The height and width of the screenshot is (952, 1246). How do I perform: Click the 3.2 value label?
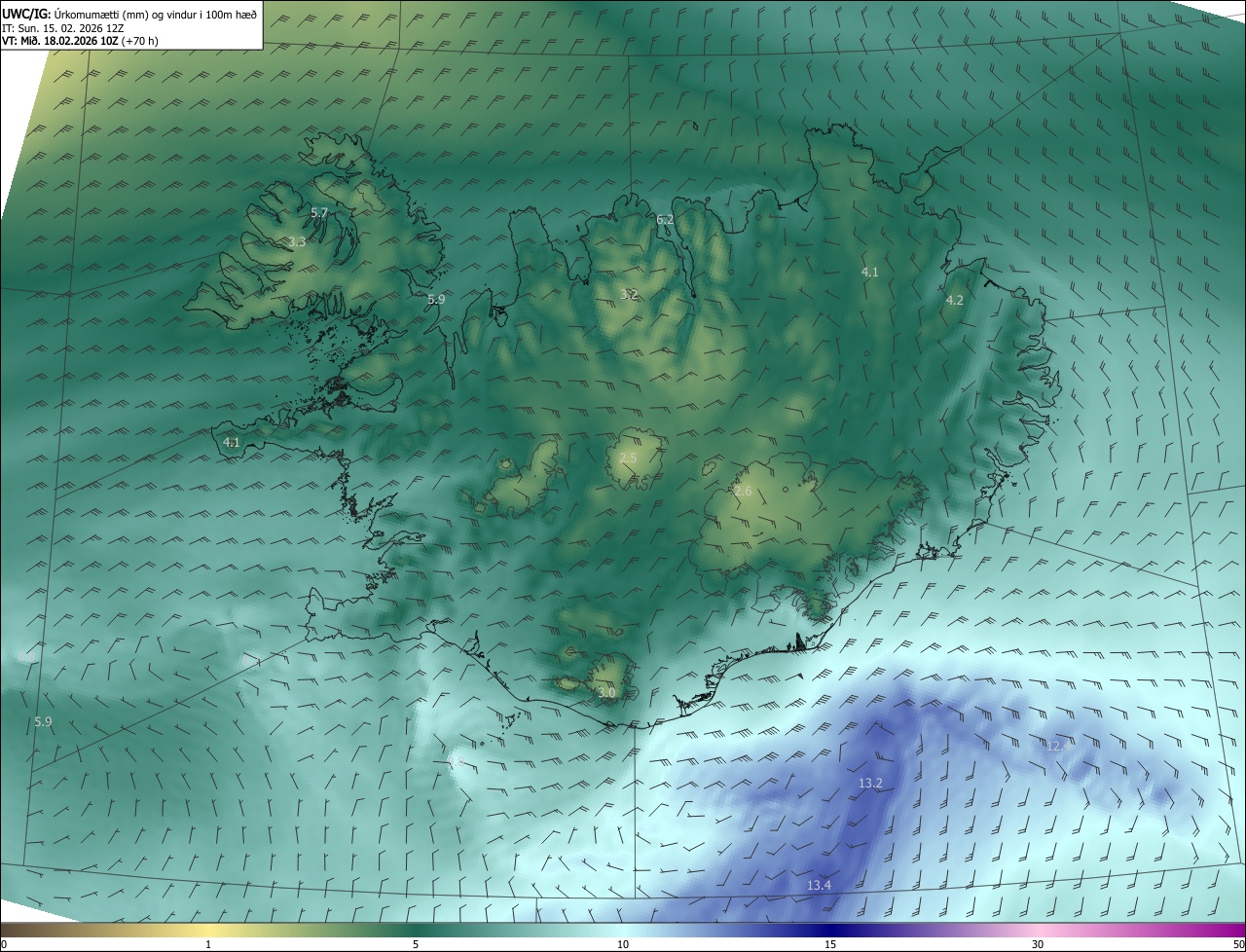coord(629,294)
